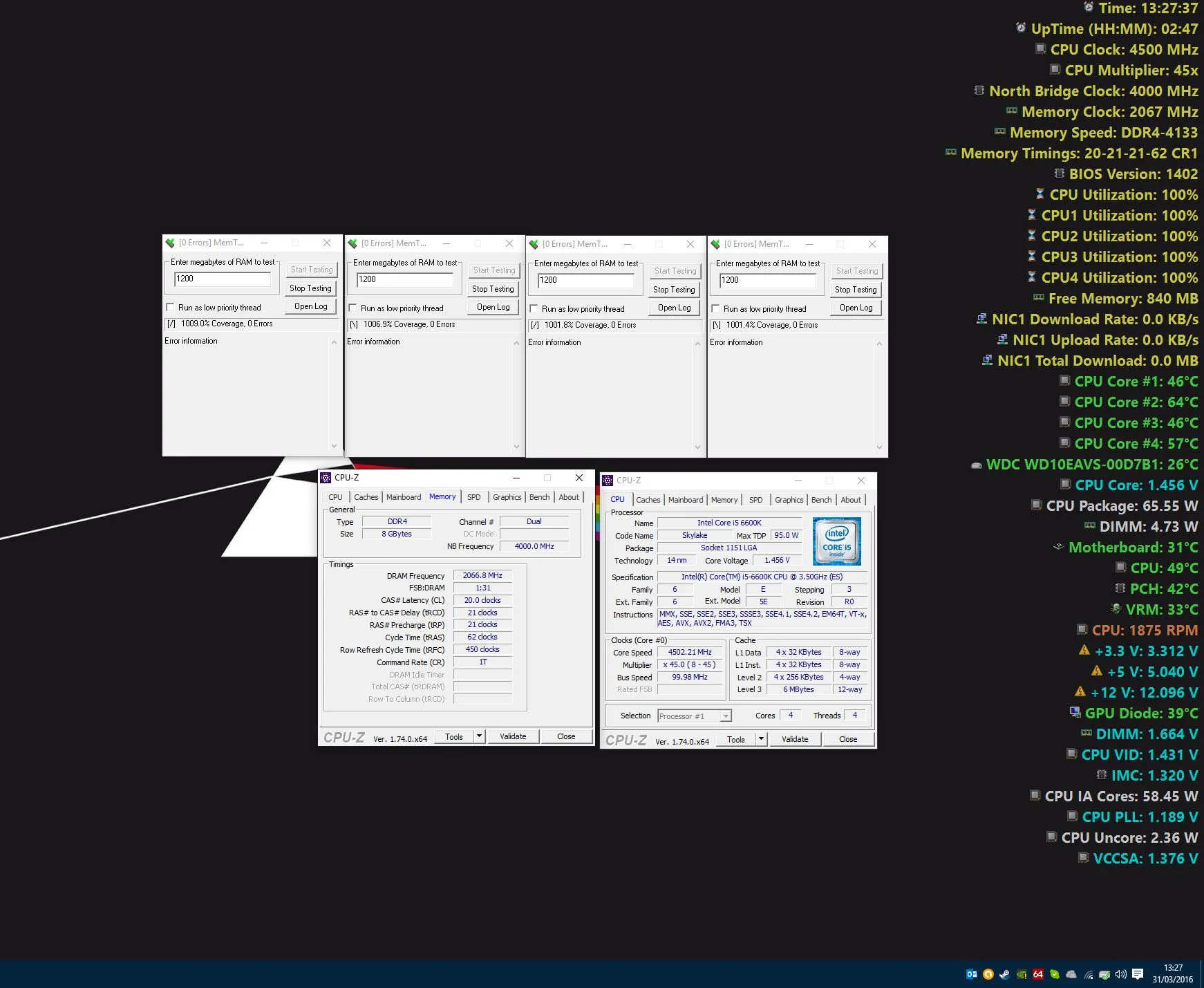The height and width of the screenshot is (988, 1204).
Task: Click the RAM megabytes field in second MemTest
Action: [405, 279]
